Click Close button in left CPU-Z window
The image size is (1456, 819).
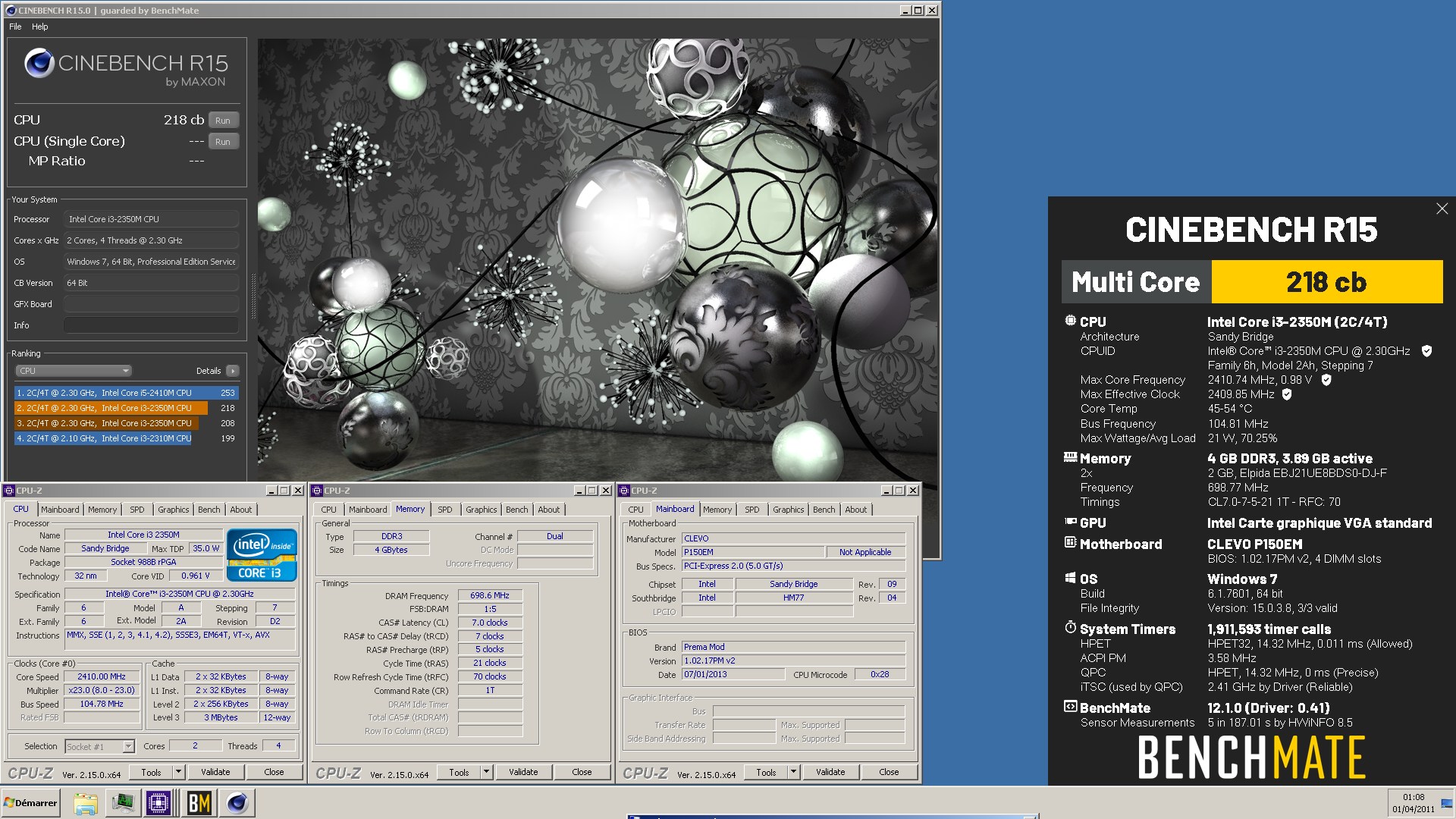274,772
